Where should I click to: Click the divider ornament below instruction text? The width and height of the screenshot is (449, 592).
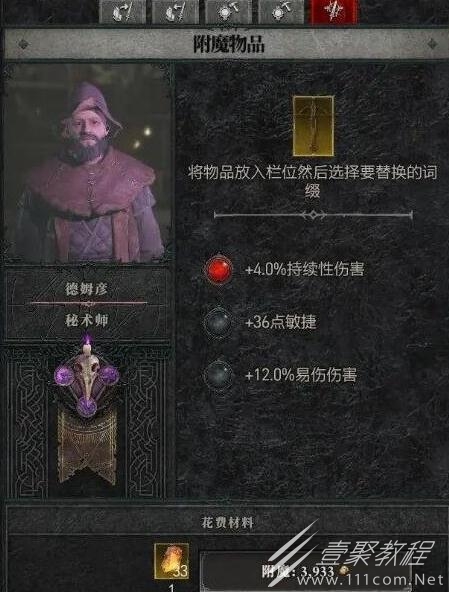point(313,215)
